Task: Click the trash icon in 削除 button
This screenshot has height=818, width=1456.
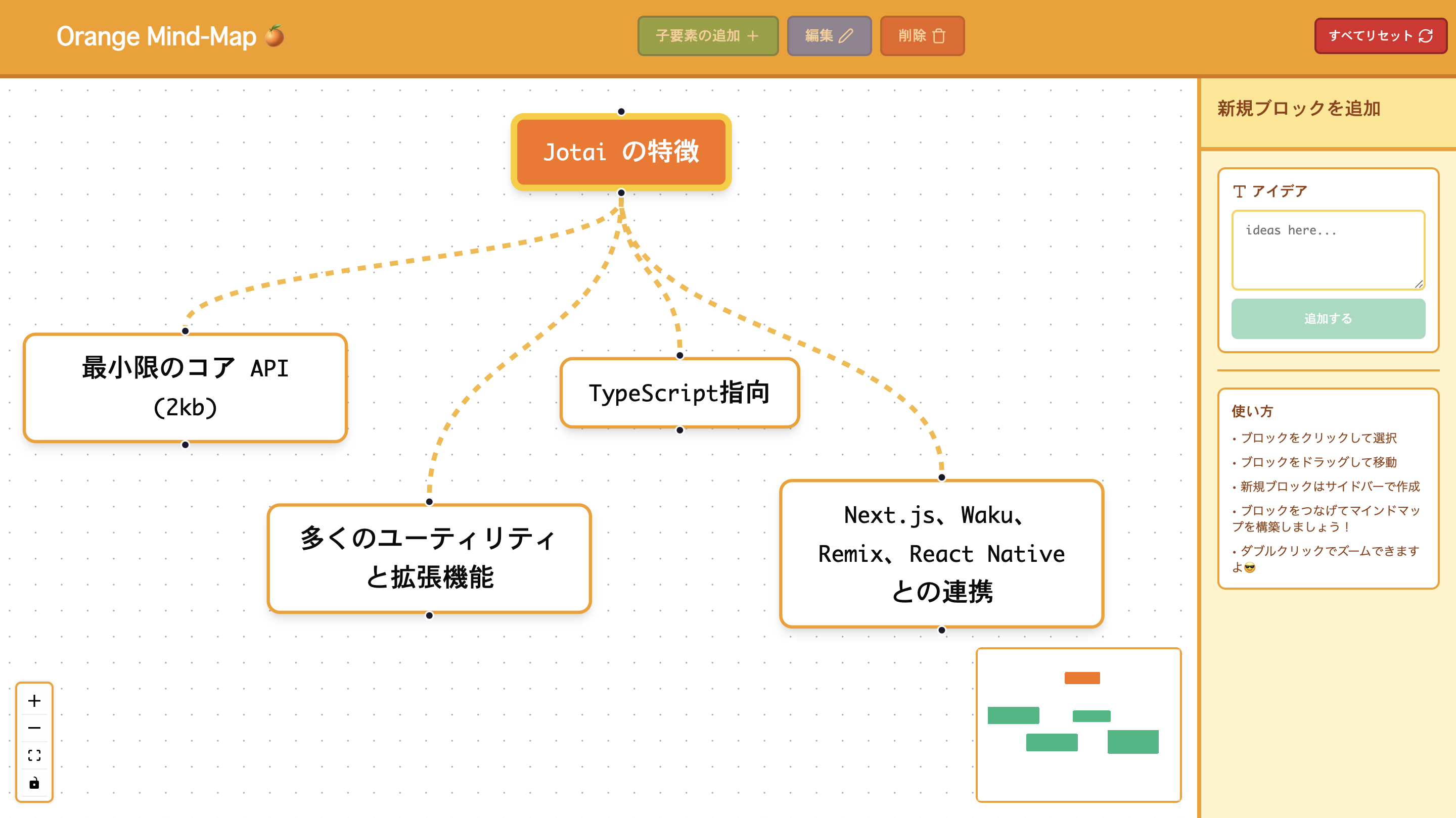Action: coord(939,35)
